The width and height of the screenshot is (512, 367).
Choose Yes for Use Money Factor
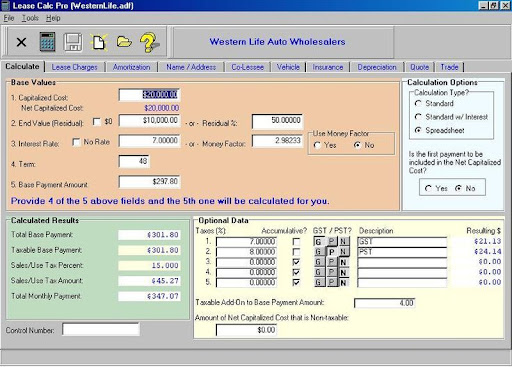pos(317,145)
